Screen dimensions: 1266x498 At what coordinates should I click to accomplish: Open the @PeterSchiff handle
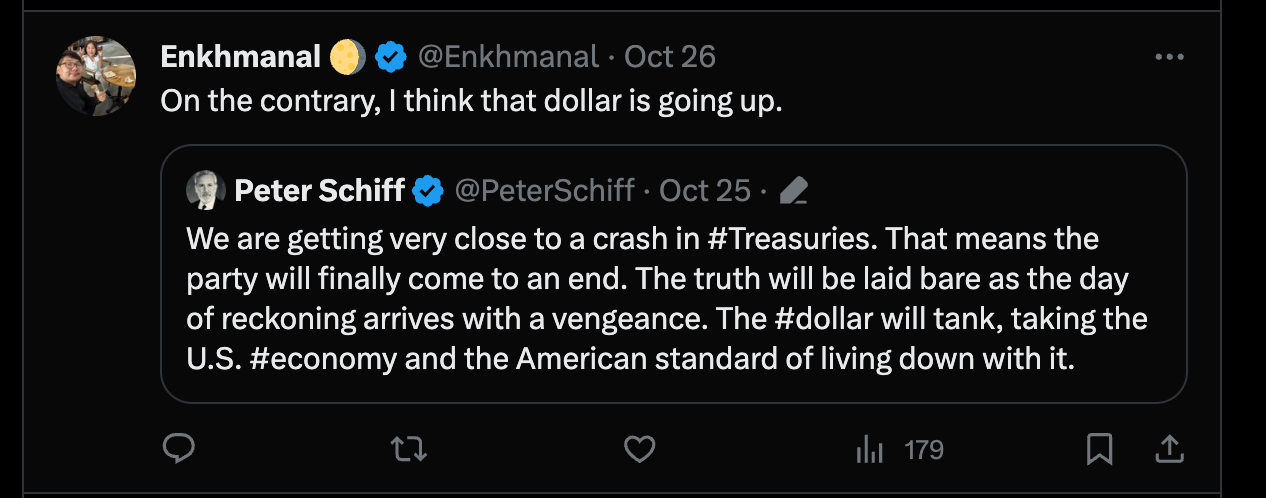pyautogui.click(x=544, y=190)
